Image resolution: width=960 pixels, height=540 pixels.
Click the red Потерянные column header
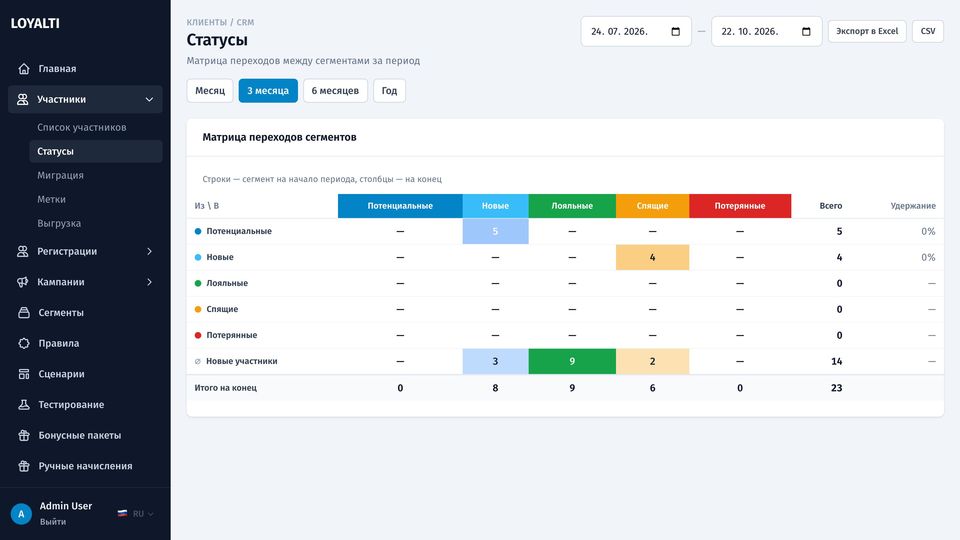pos(740,206)
